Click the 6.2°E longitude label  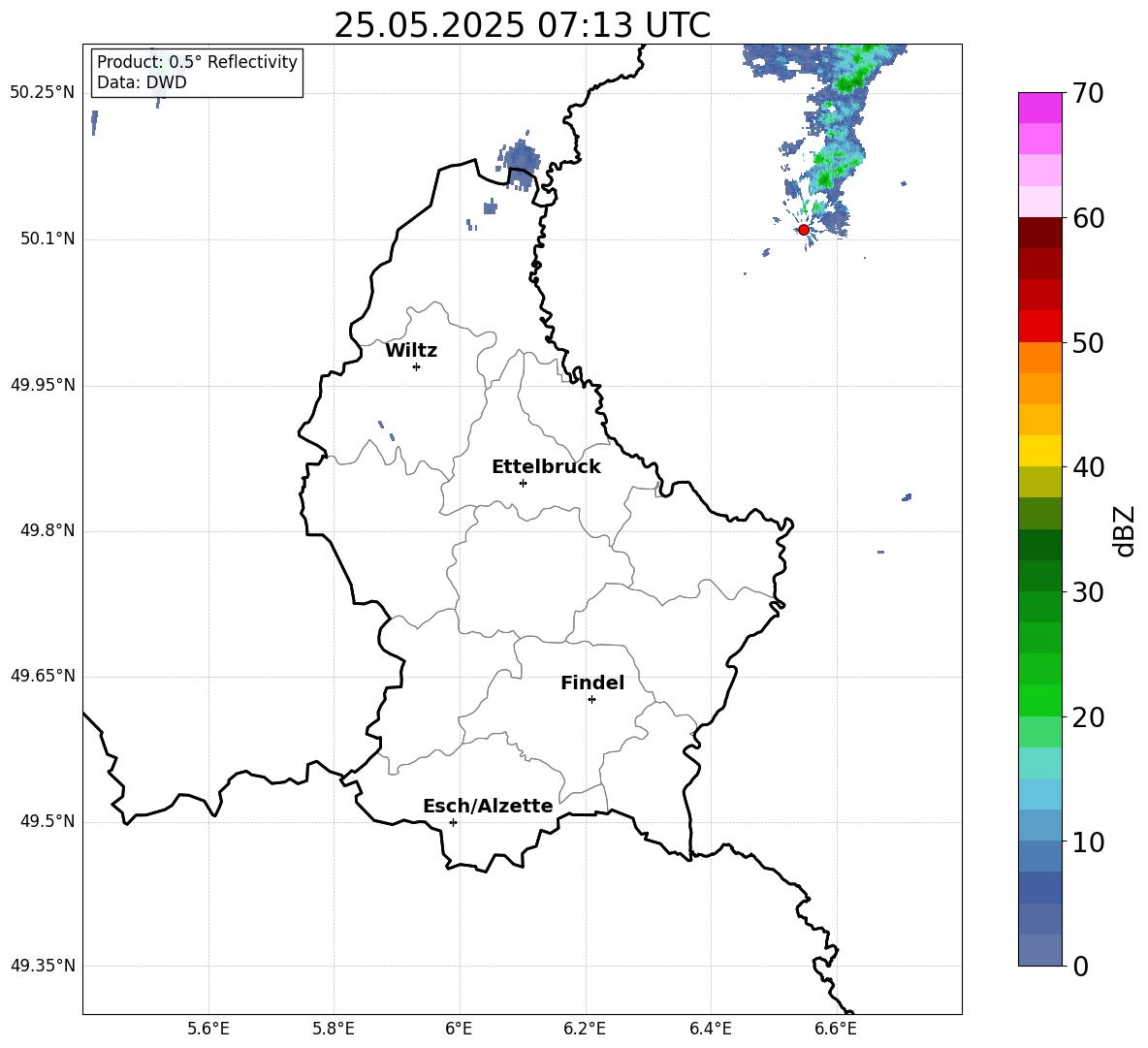pos(585,1029)
